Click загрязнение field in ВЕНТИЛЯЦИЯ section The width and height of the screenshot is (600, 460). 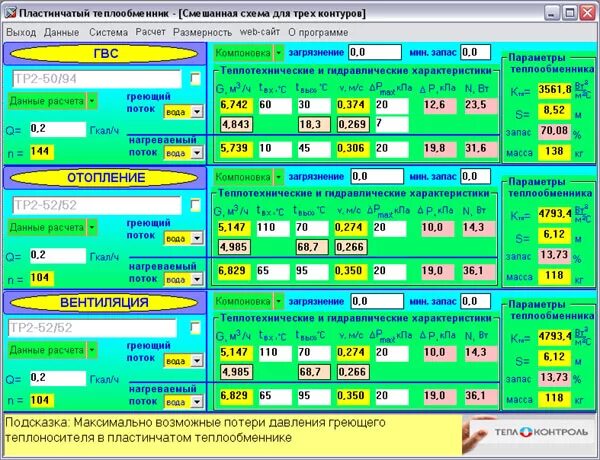[377, 301]
